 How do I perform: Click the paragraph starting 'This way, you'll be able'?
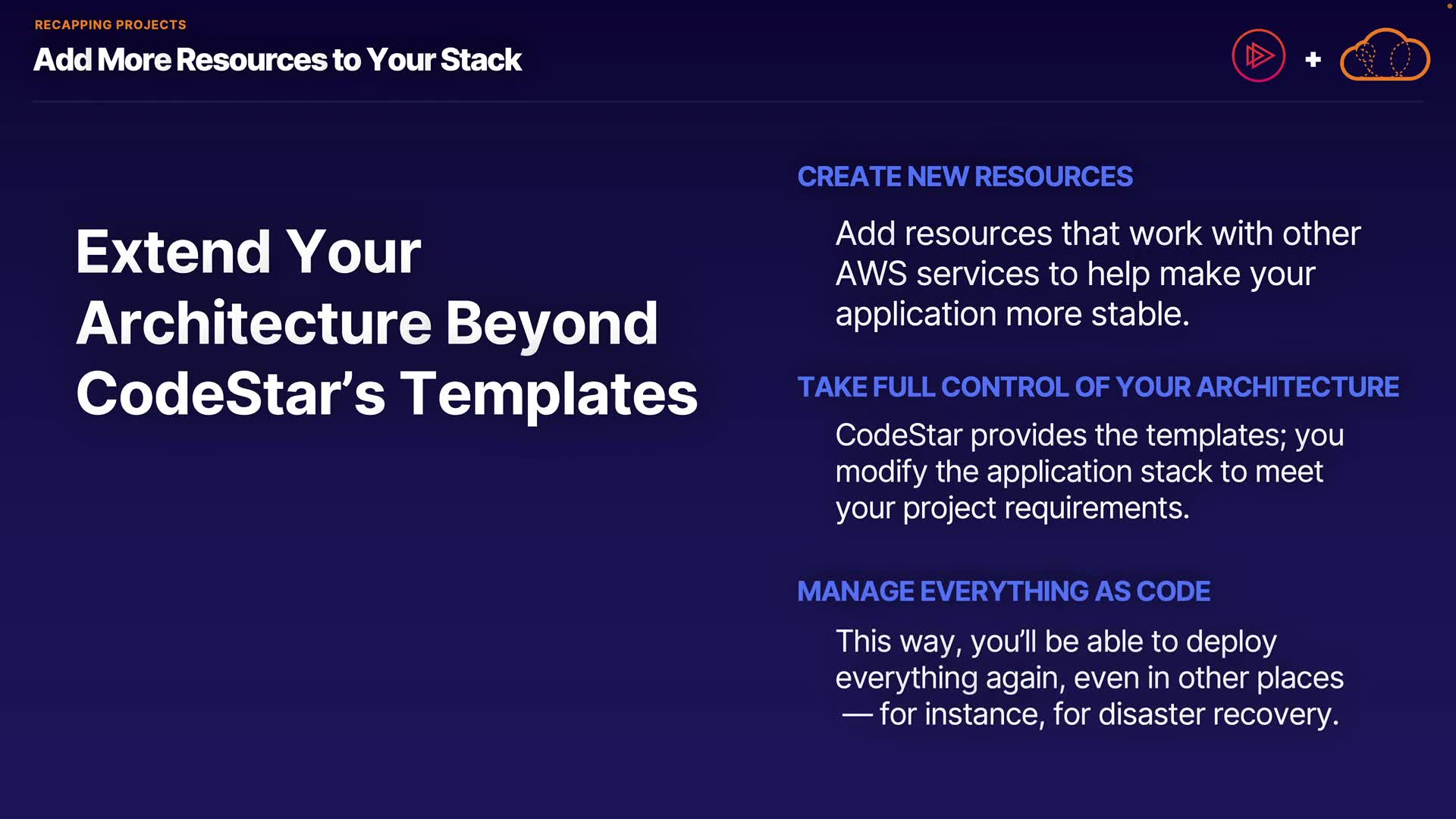1089,678
